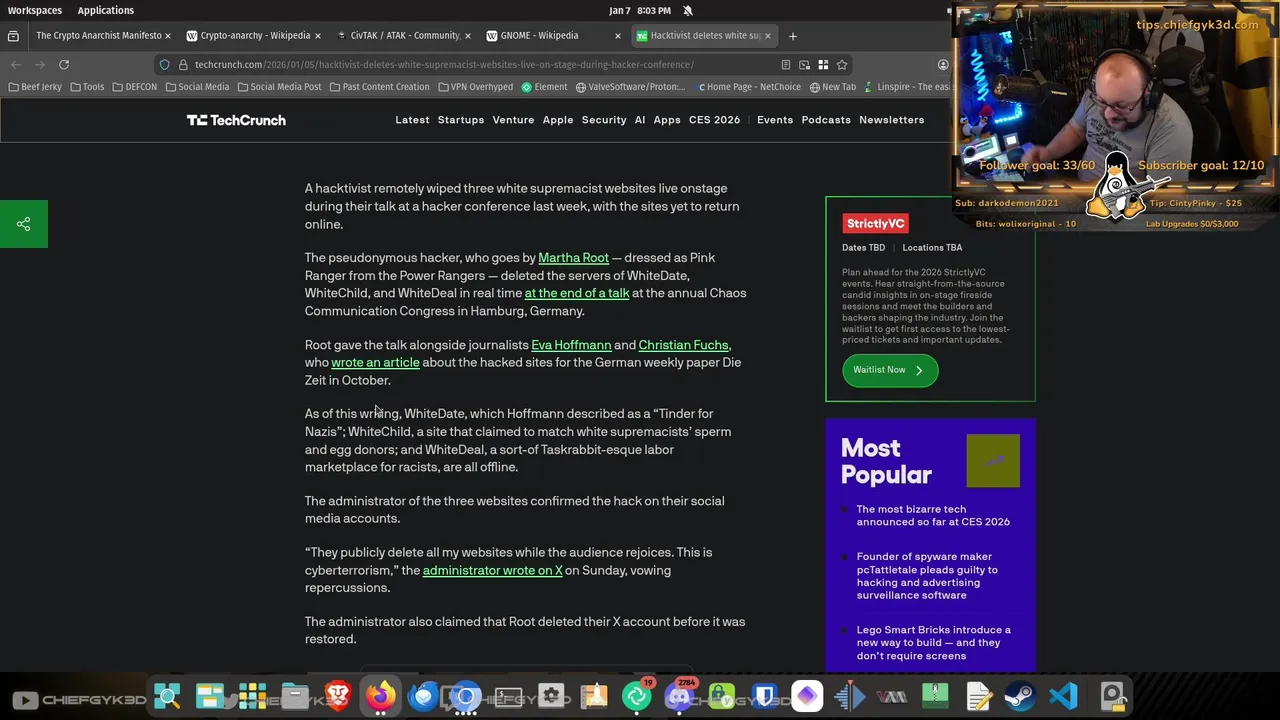This screenshot has width=1280, height=720.
Task: Switch to The Crypto Anarchist Manifesto tab
Action: coord(98,36)
